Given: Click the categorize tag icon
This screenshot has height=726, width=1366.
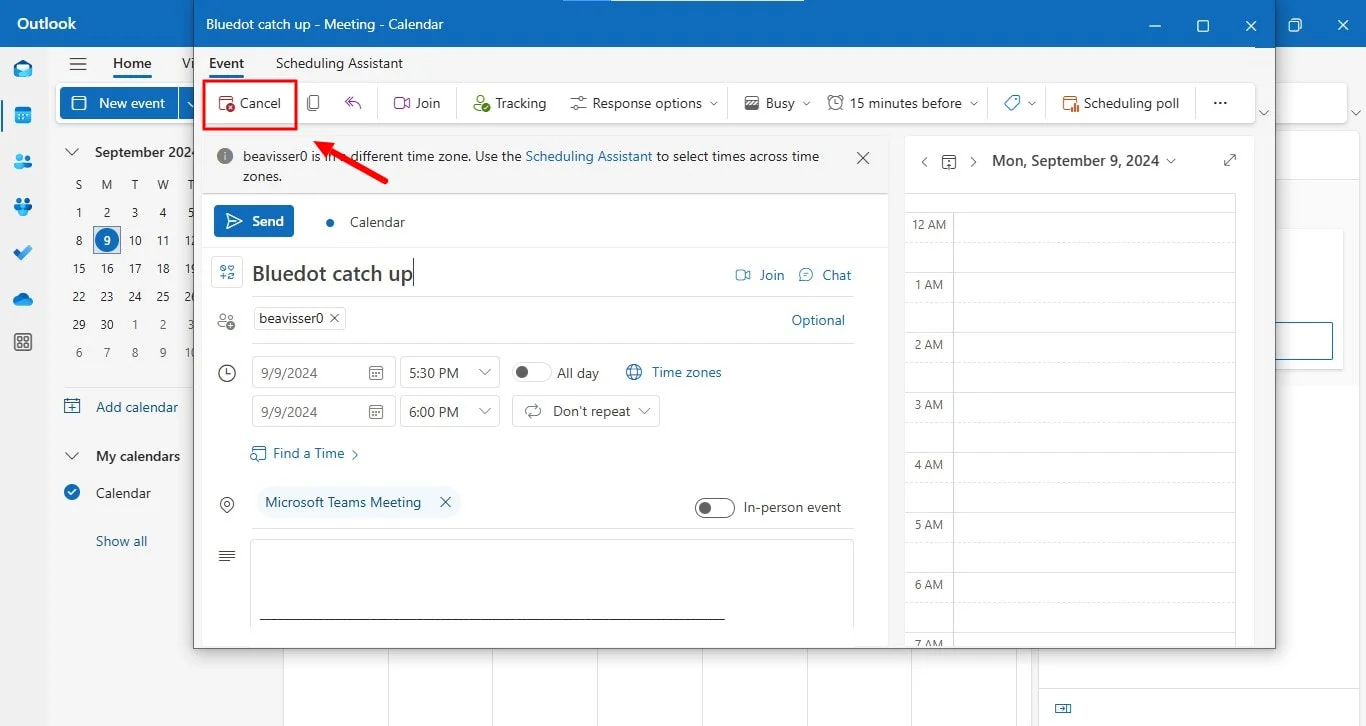Looking at the screenshot, I should [x=1012, y=103].
